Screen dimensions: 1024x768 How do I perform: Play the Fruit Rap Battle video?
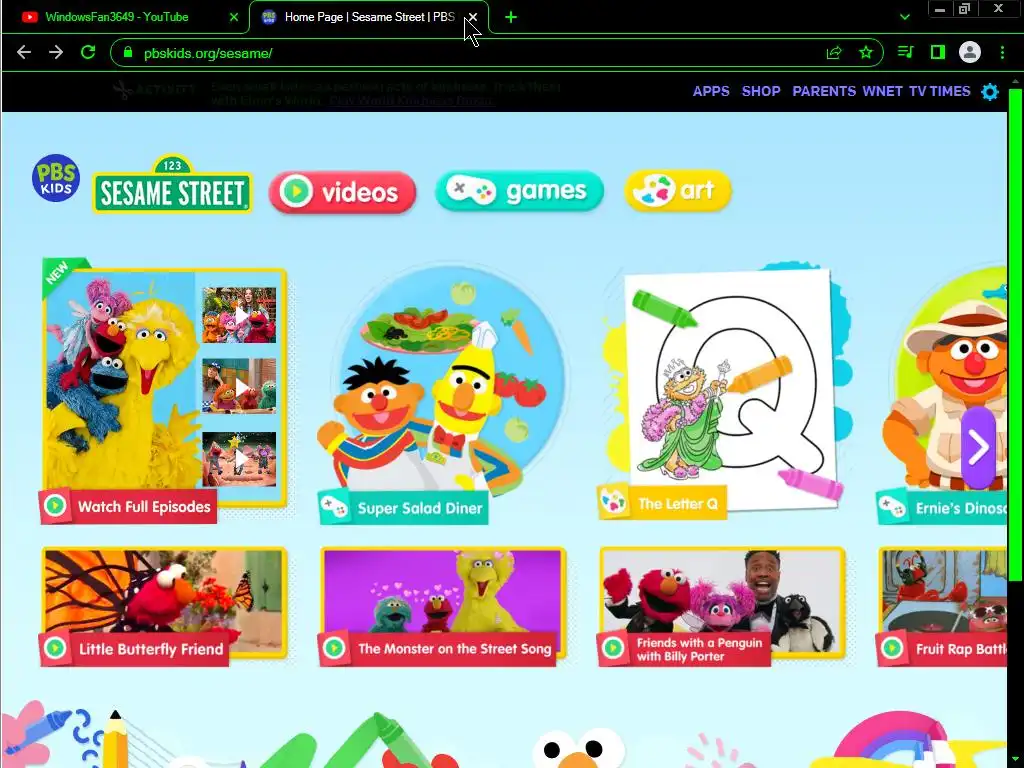(x=942, y=648)
